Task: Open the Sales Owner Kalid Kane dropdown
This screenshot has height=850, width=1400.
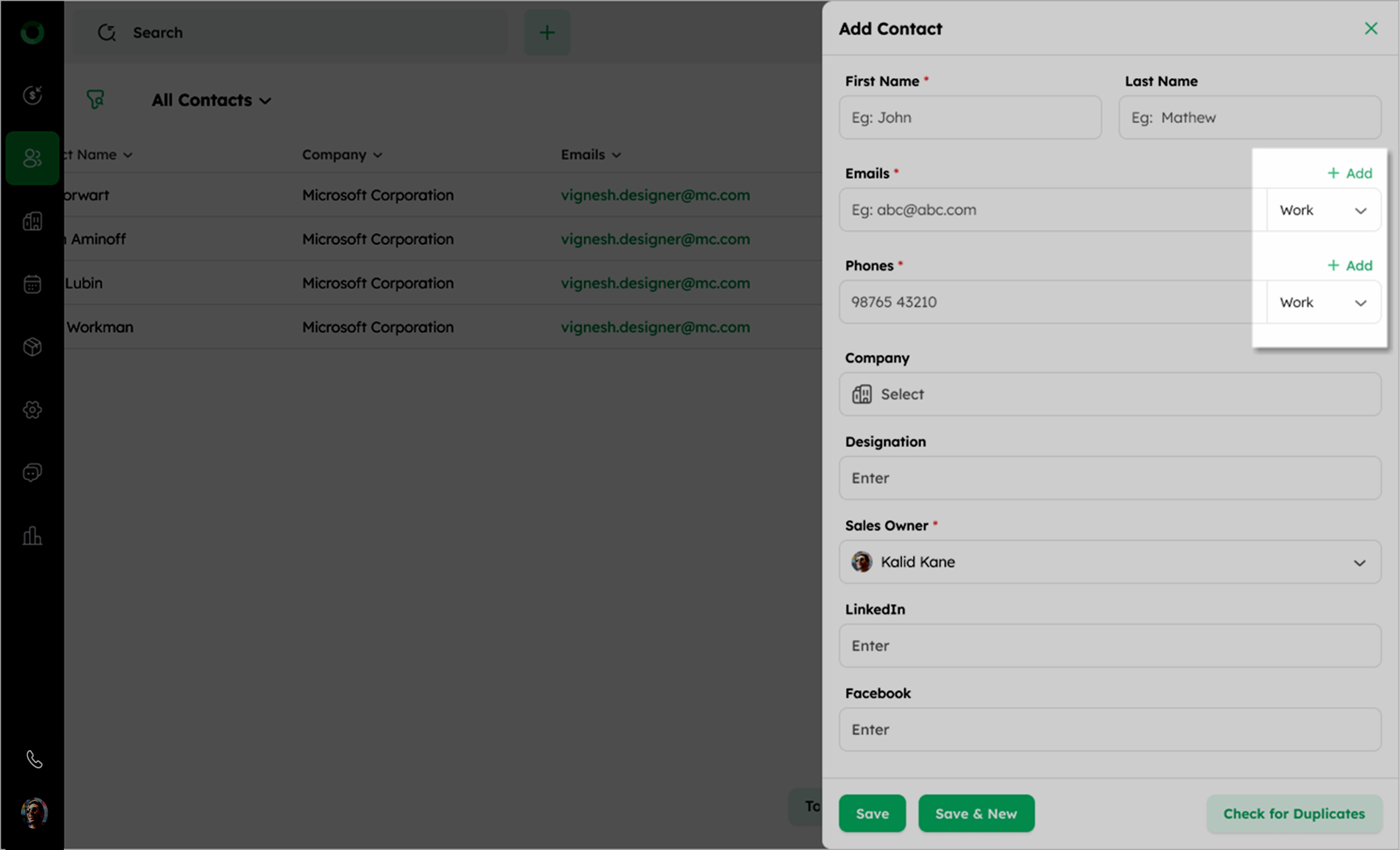Action: 1109,562
